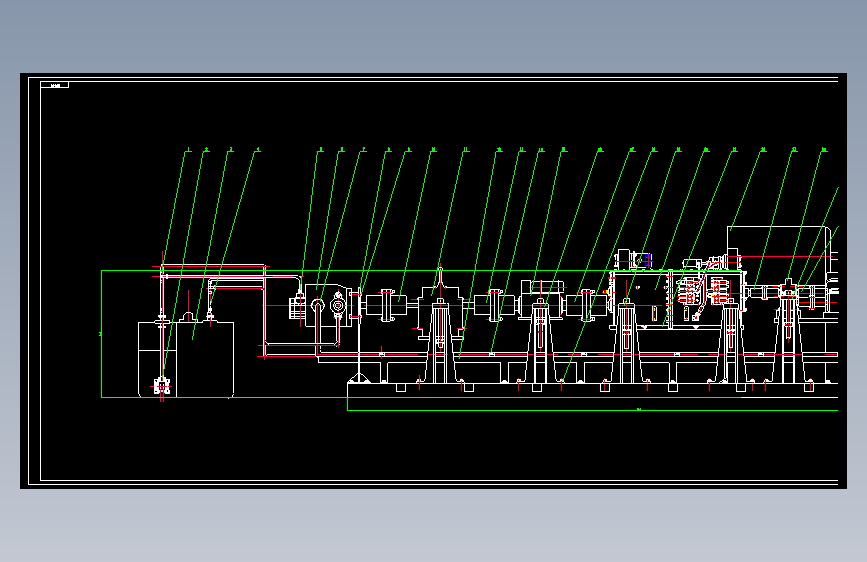The width and height of the screenshot is (867, 562).
Task: Click the triangular support under the gearbox
Action: coord(359,378)
